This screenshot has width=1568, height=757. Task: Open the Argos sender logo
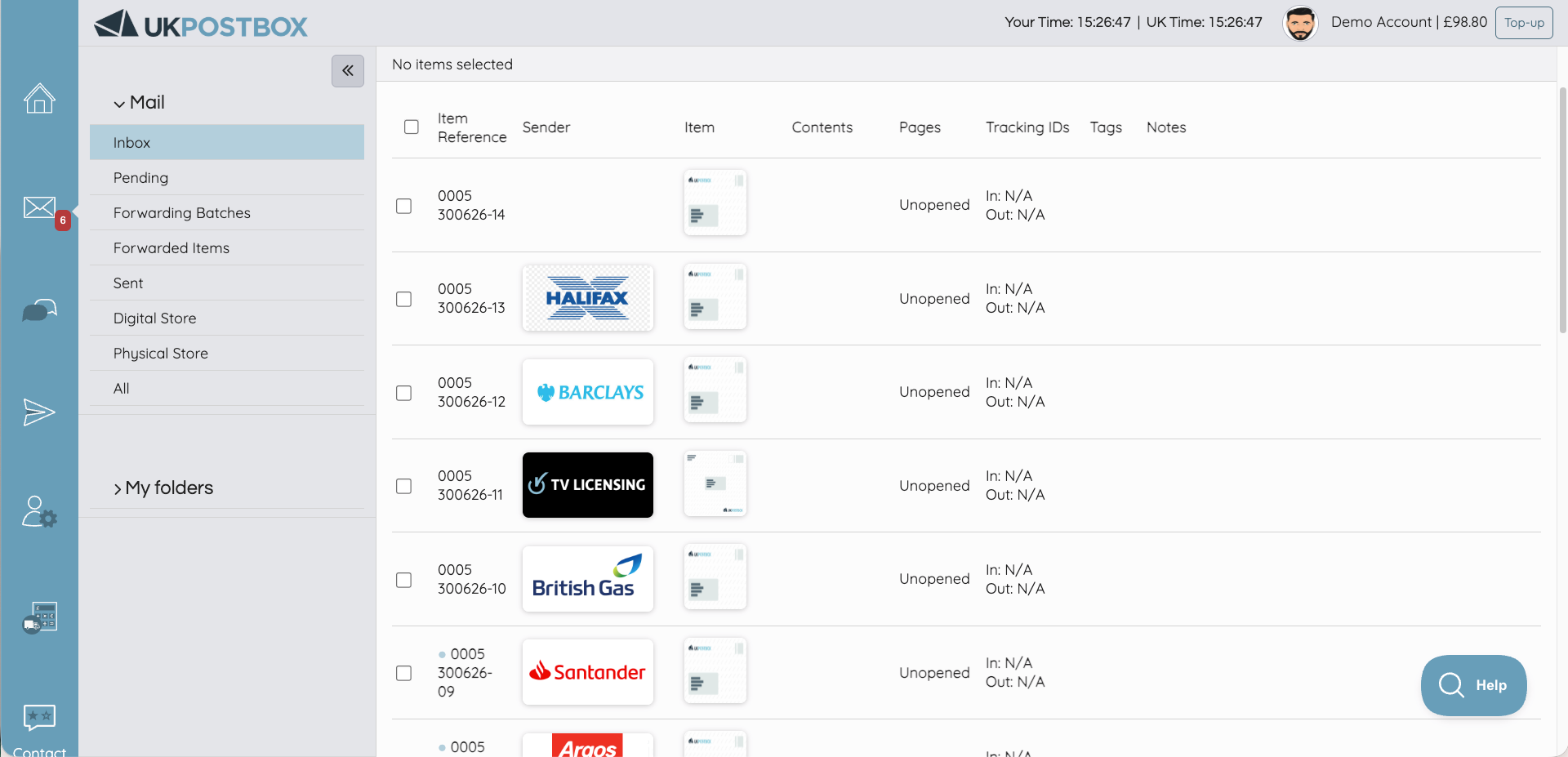tap(588, 745)
